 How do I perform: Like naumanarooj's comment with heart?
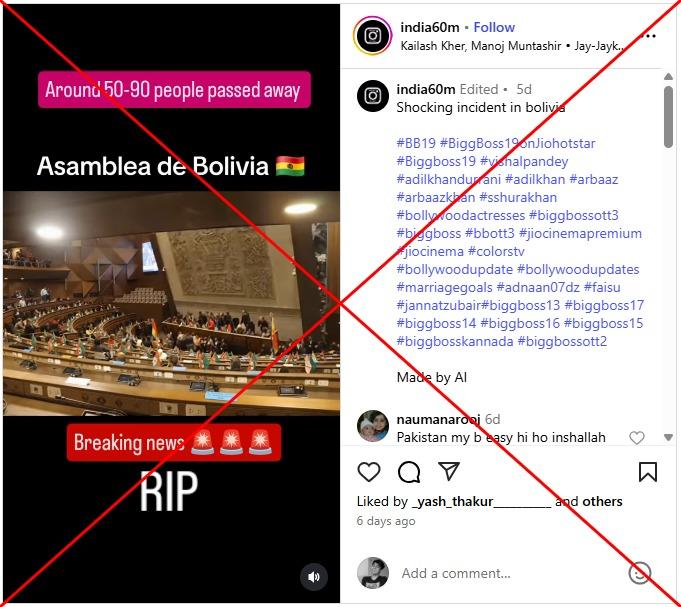point(637,438)
